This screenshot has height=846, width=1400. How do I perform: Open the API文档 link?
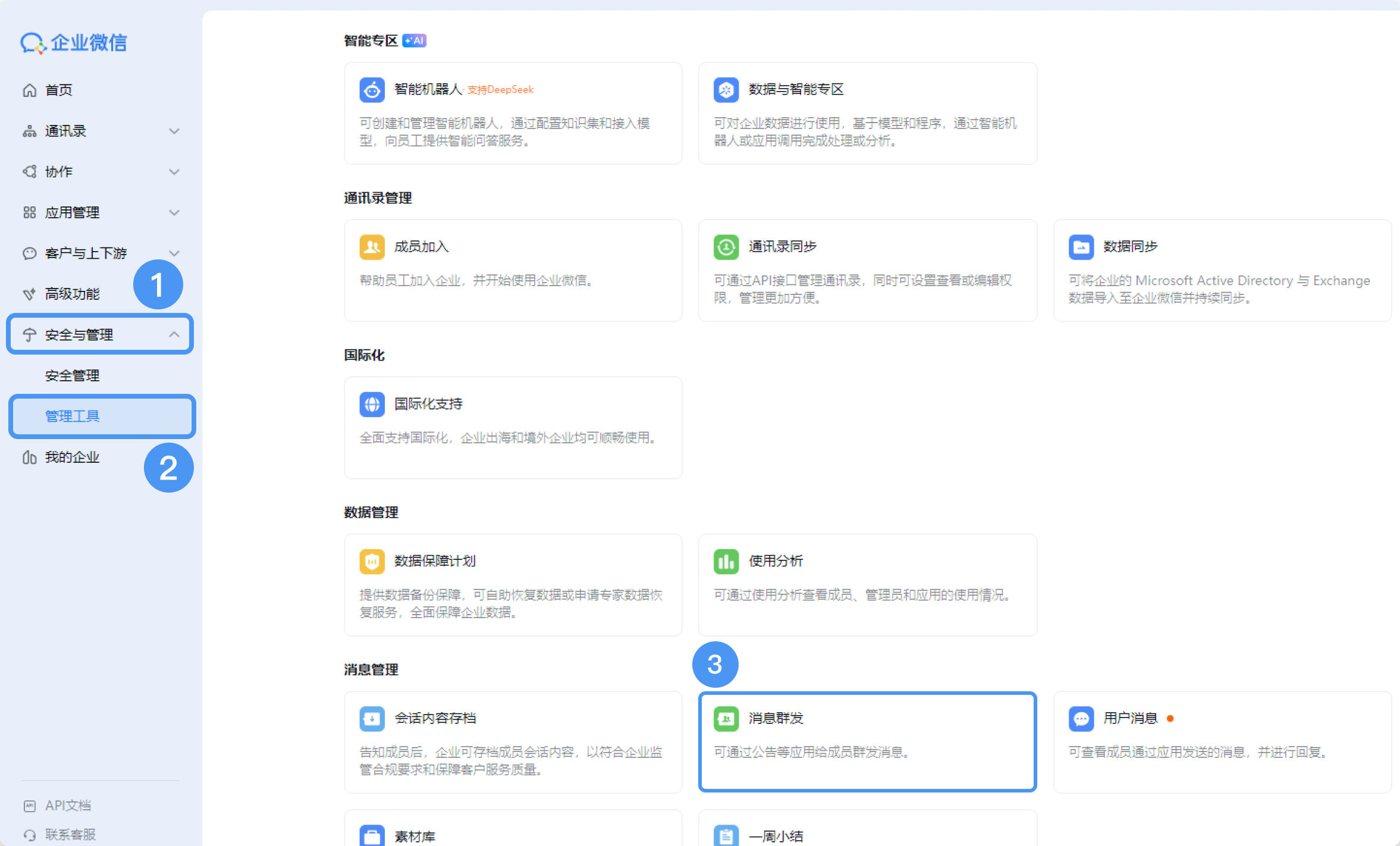tap(68, 806)
